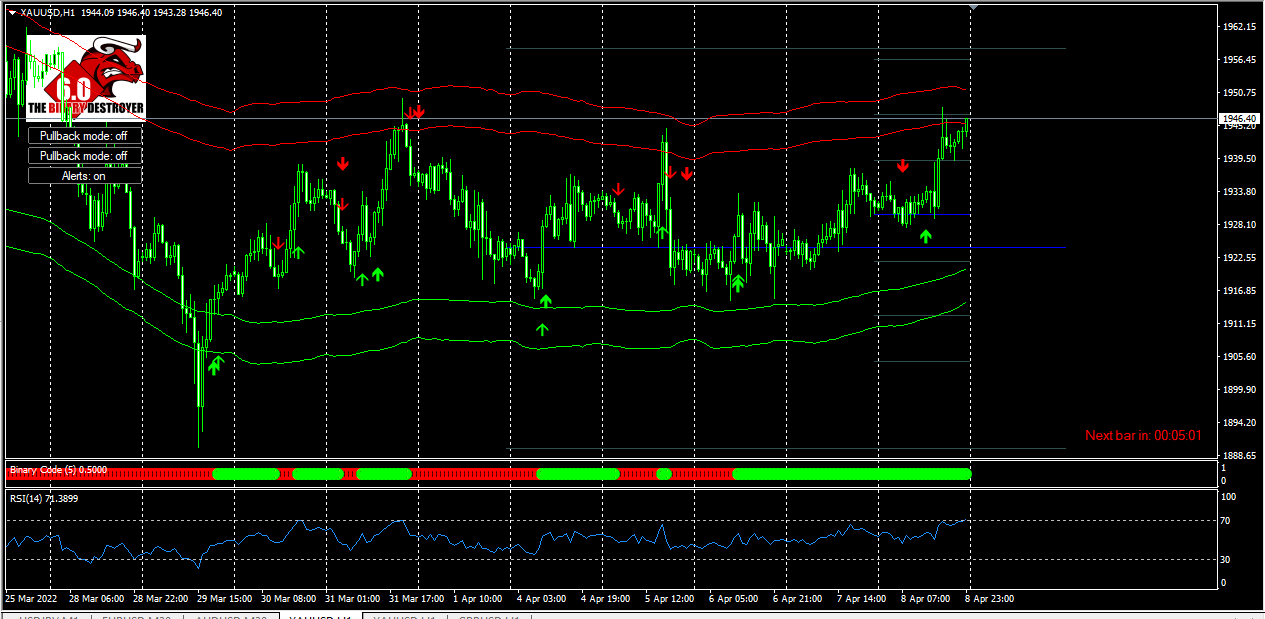Select the chart shift triangle marker on top edge

click(x=974, y=6)
